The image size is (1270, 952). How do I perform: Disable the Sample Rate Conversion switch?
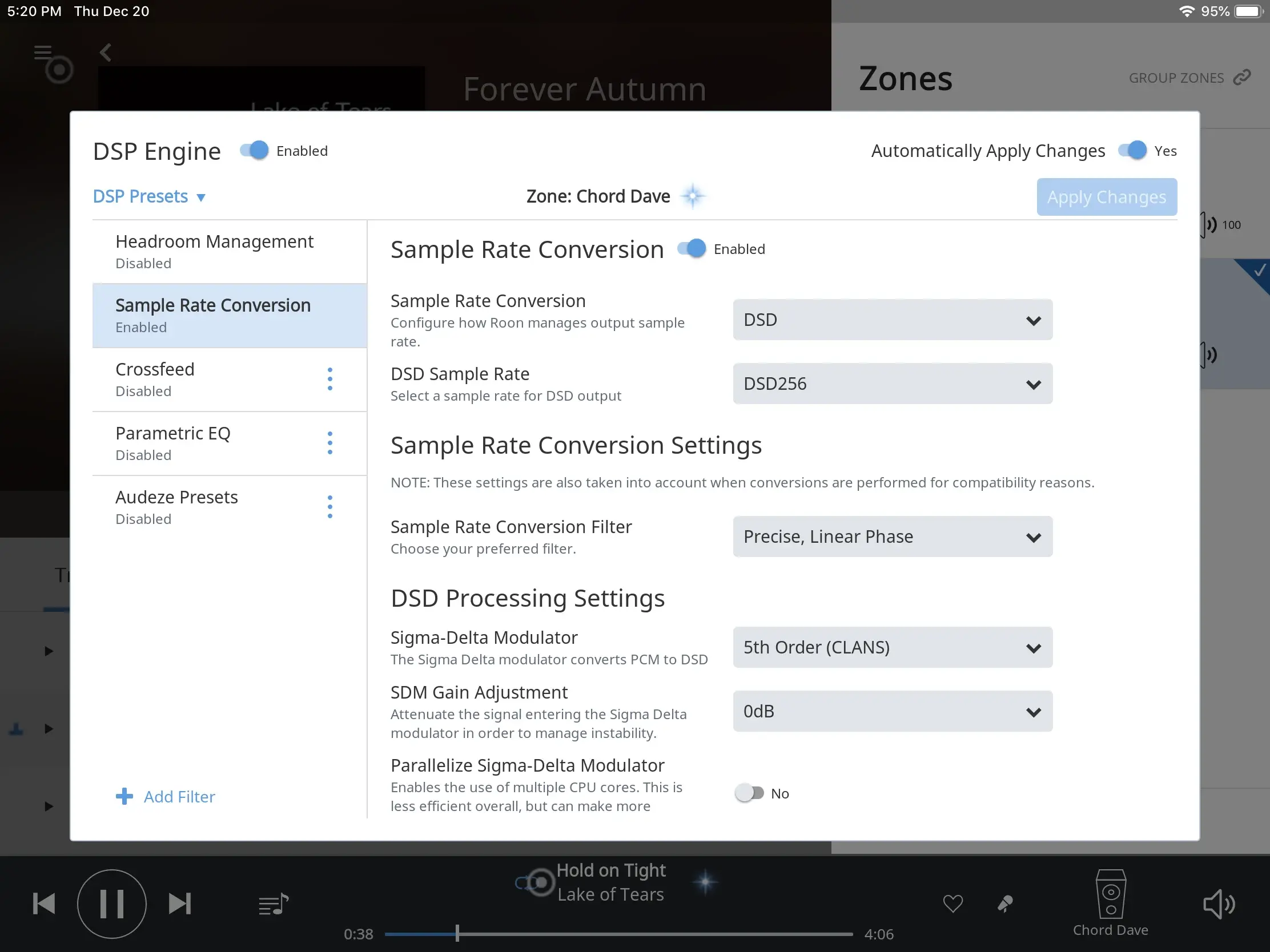[692, 248]
